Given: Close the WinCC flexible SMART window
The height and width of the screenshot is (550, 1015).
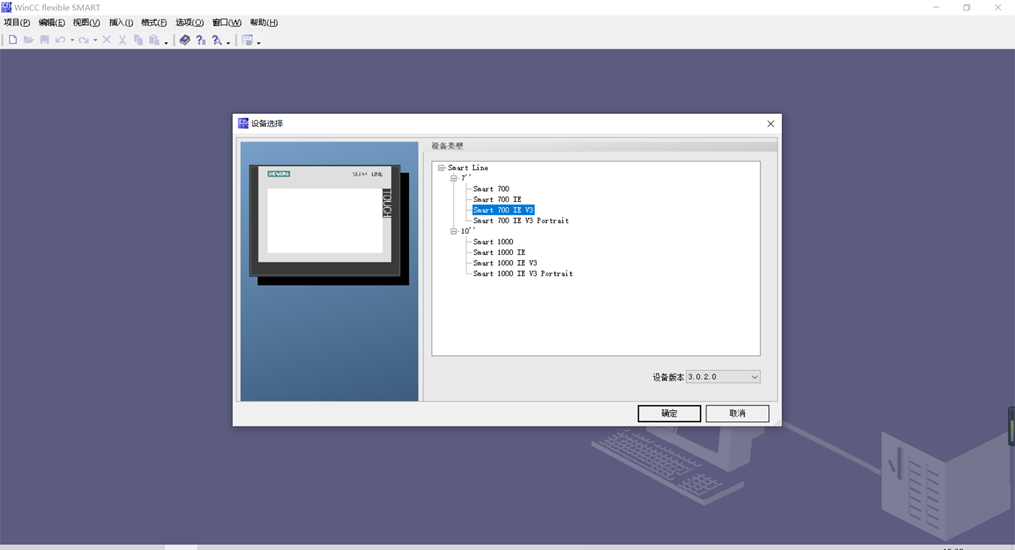Looking at the screenshot, I should pos(998,8).
